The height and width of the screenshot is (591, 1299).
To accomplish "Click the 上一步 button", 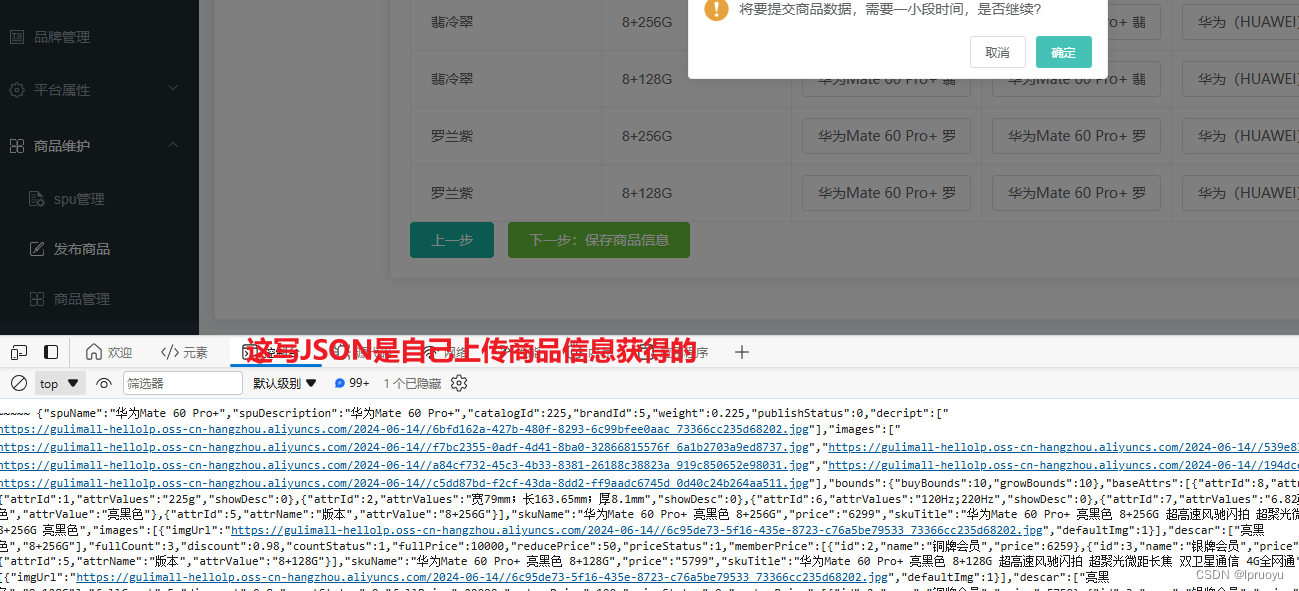I will [x=452, y=240].
